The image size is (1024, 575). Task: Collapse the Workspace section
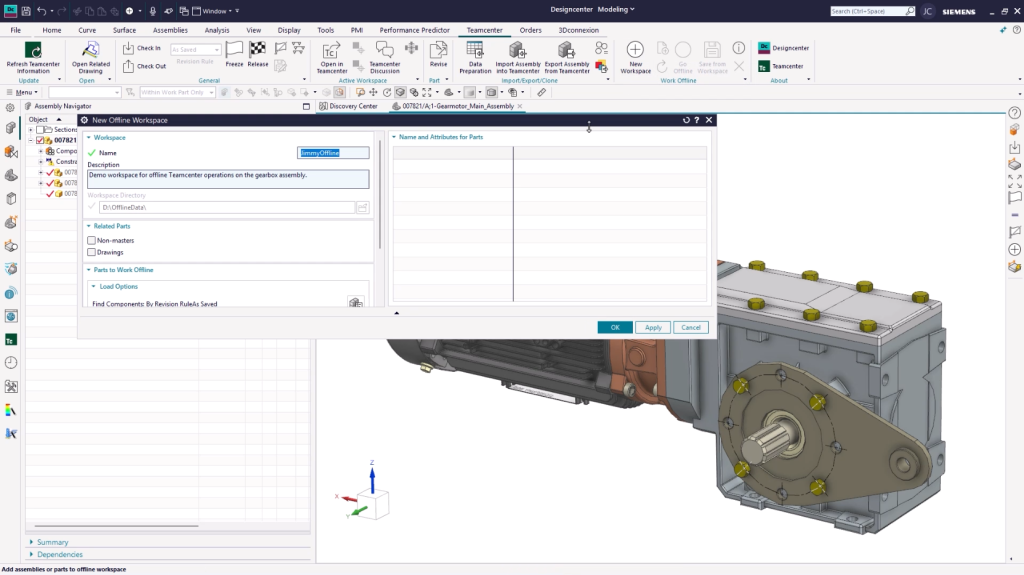point(89,138)
